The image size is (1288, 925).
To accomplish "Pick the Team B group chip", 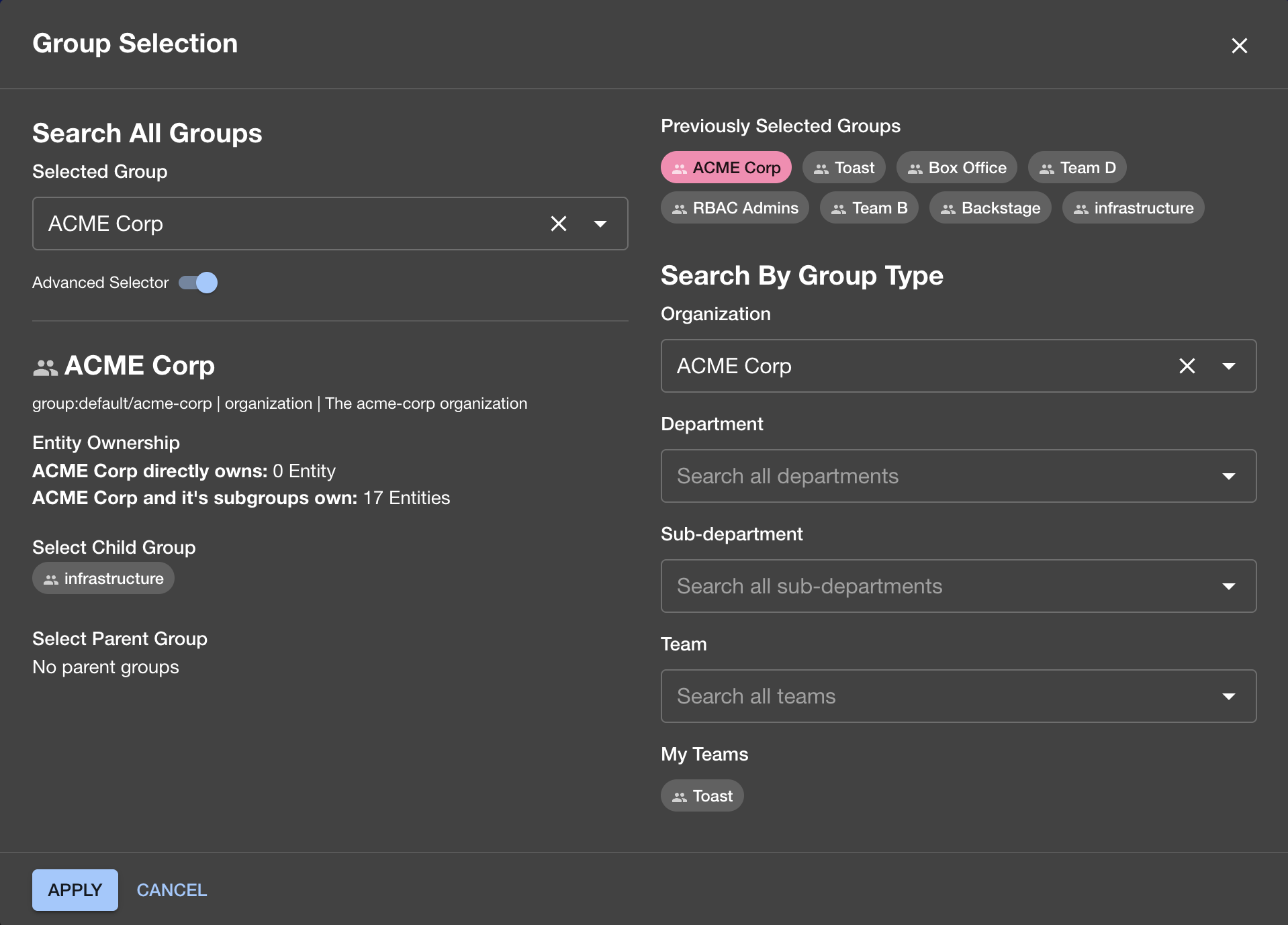I will coord(869,207).
